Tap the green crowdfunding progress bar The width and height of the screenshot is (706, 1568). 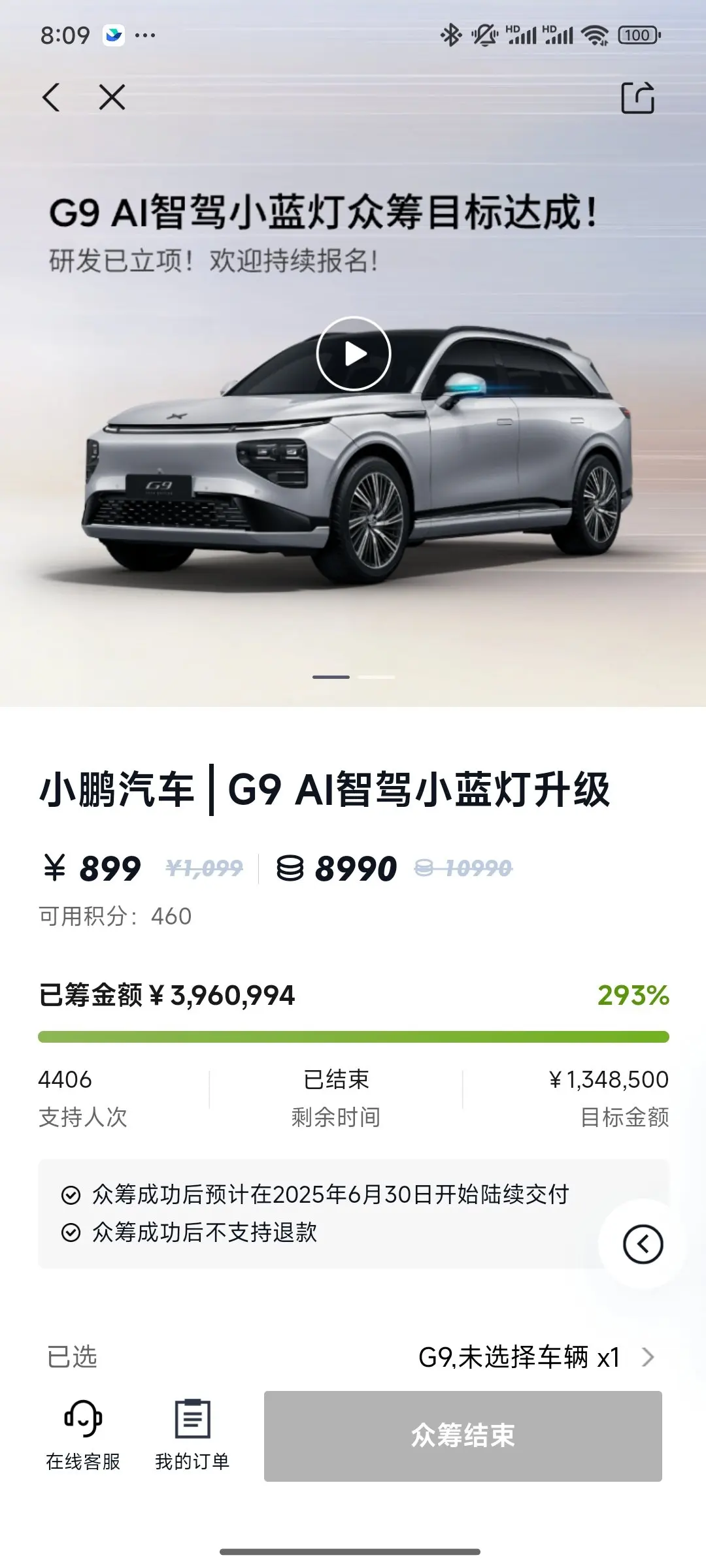(x=354, y=1037)
